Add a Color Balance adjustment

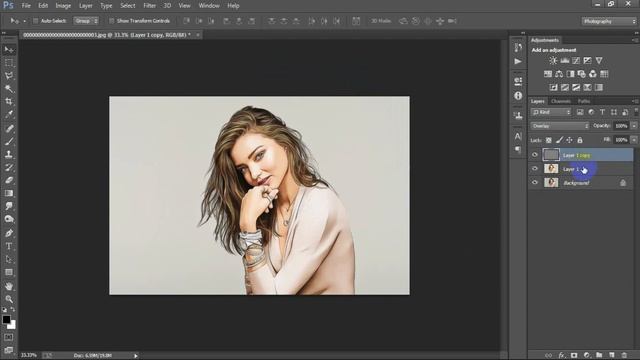(x=559, y=74)
